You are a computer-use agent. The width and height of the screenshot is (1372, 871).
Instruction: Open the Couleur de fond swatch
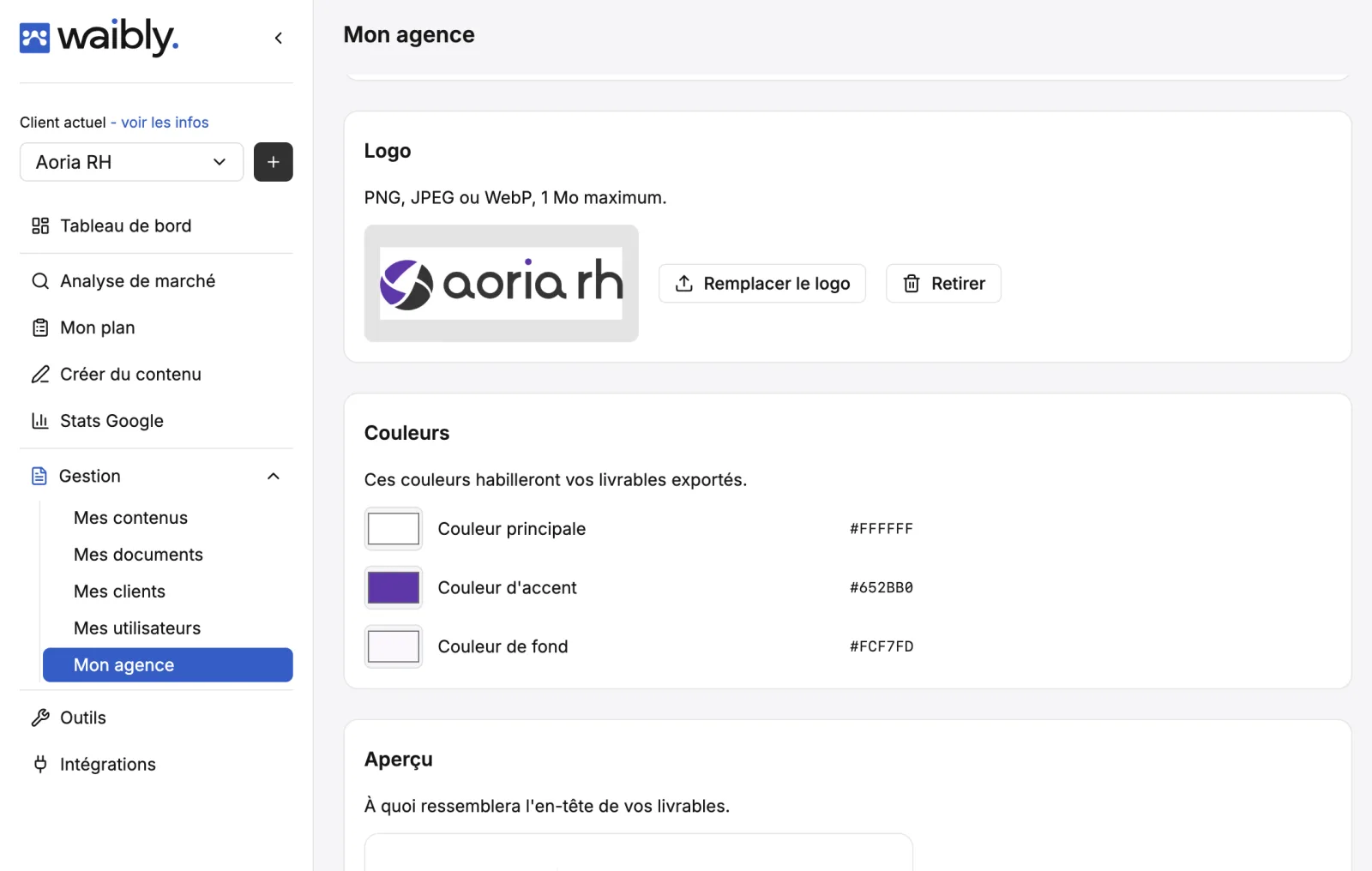[x=394, y=646]
